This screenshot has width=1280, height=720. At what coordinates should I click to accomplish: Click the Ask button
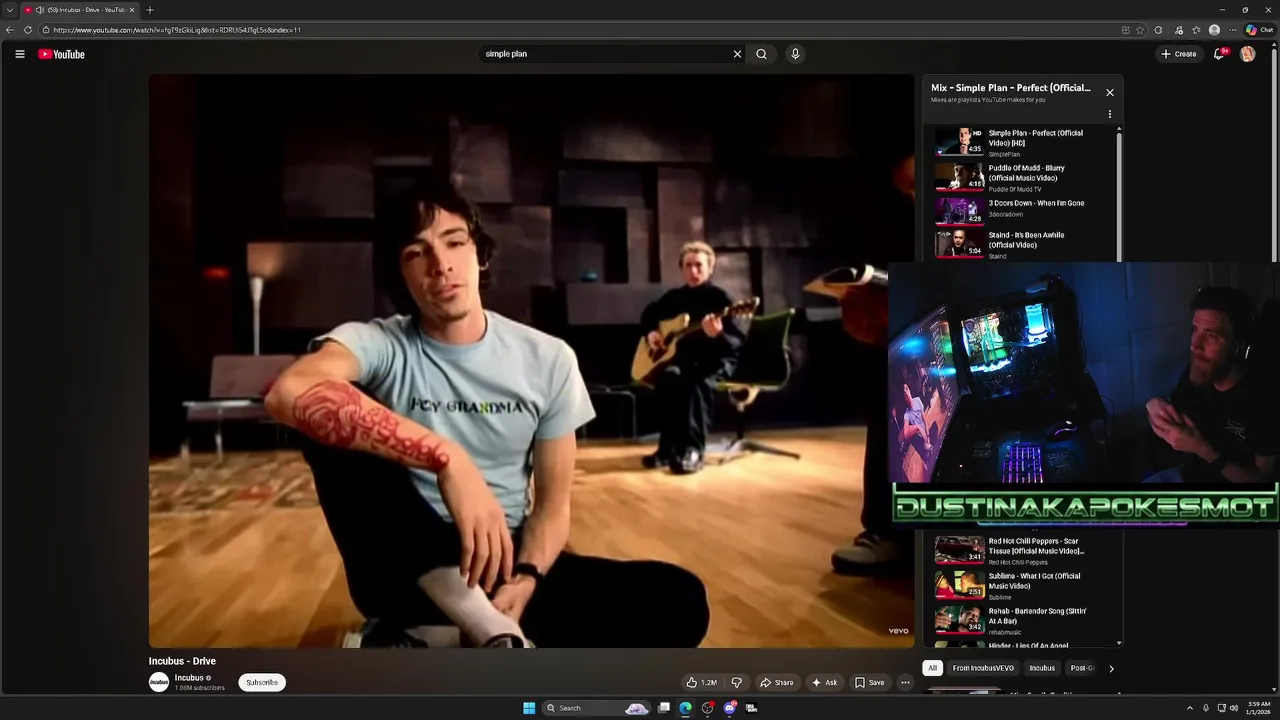point(825,682)
